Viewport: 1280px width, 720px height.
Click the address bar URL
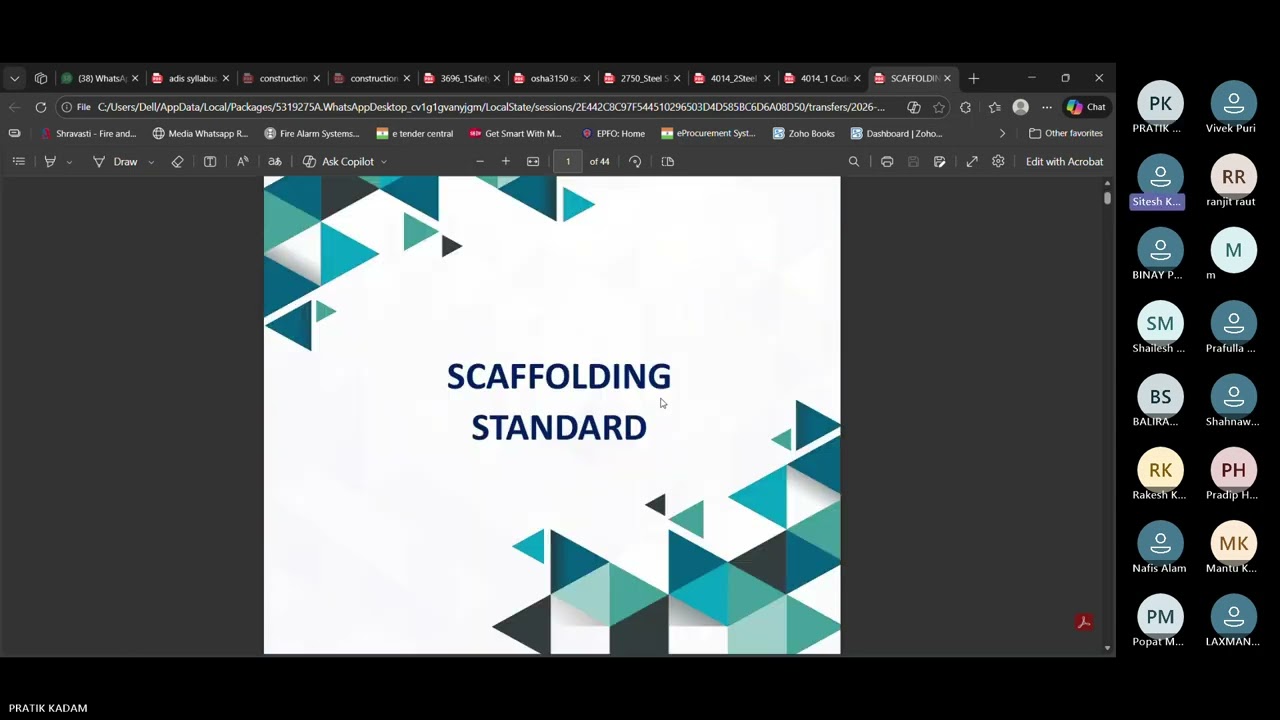[x=490, y=107]
